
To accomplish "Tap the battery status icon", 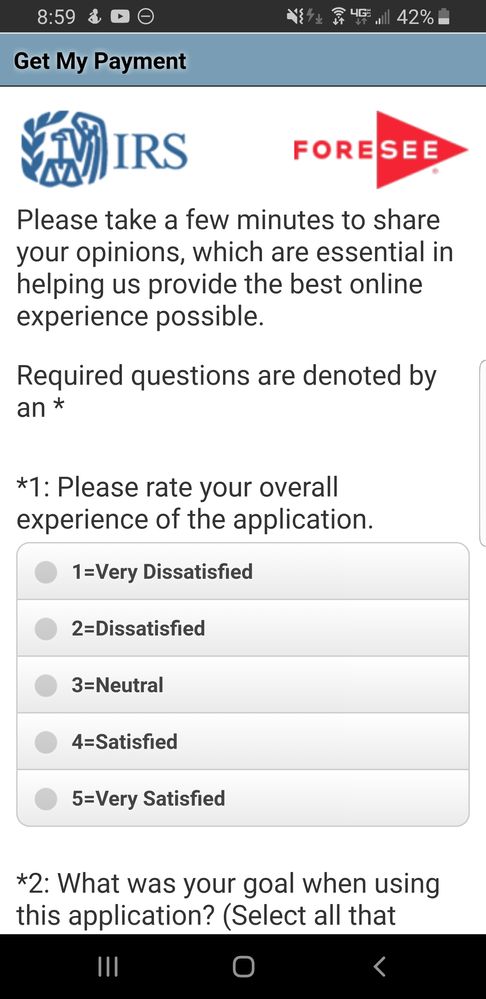I will click(445, 17).
